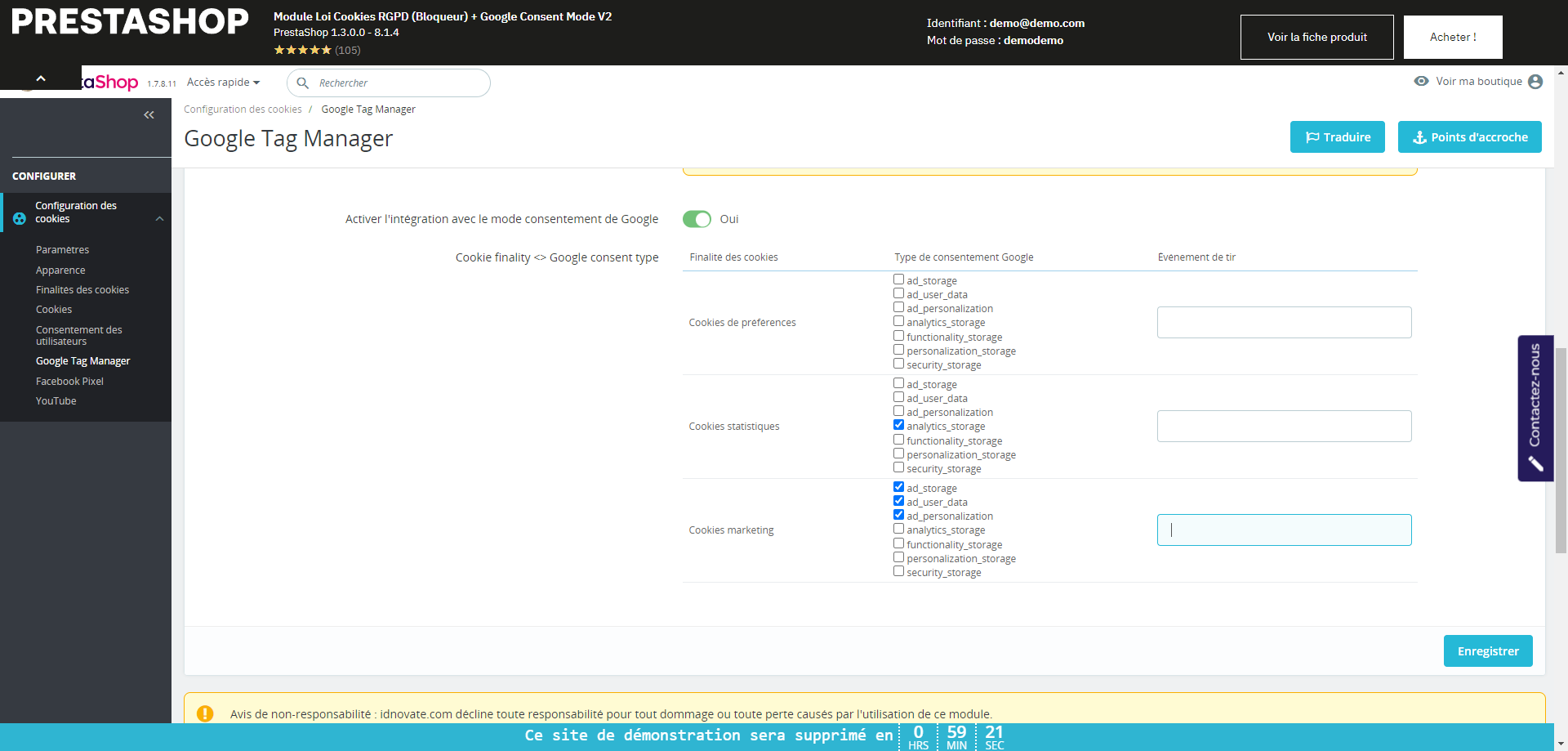Click the 'Finalité des cookies' column header
Viewport: 1568px width, 751px height.
[x=733, y=257]
